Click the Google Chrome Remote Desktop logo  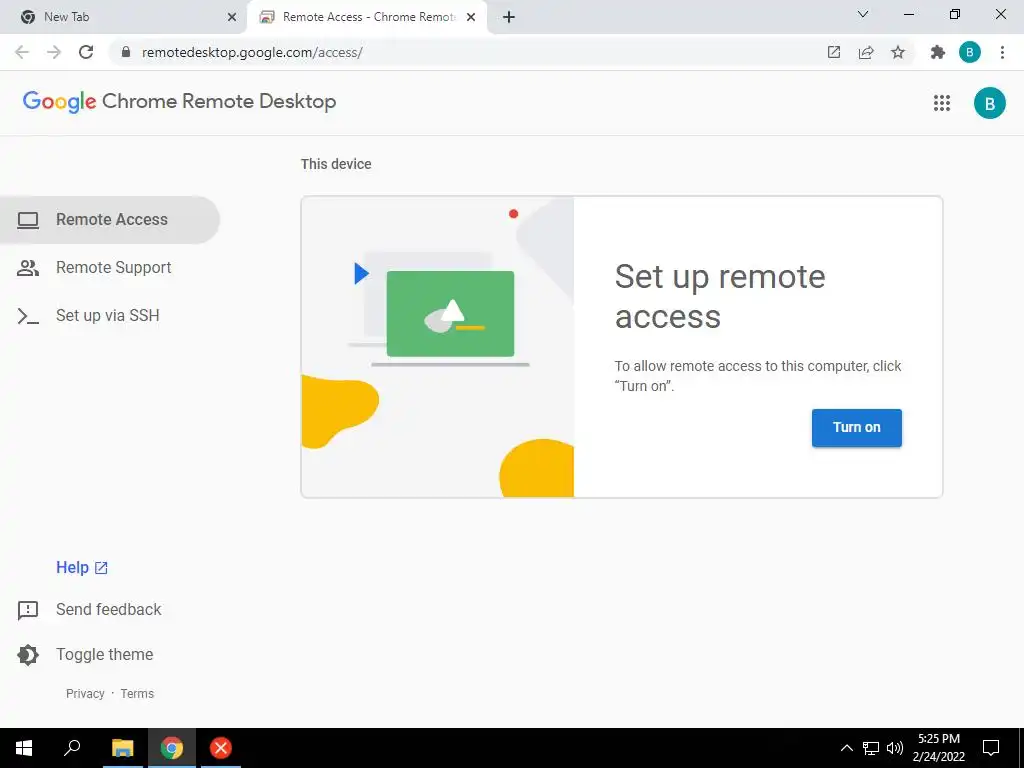180,102
